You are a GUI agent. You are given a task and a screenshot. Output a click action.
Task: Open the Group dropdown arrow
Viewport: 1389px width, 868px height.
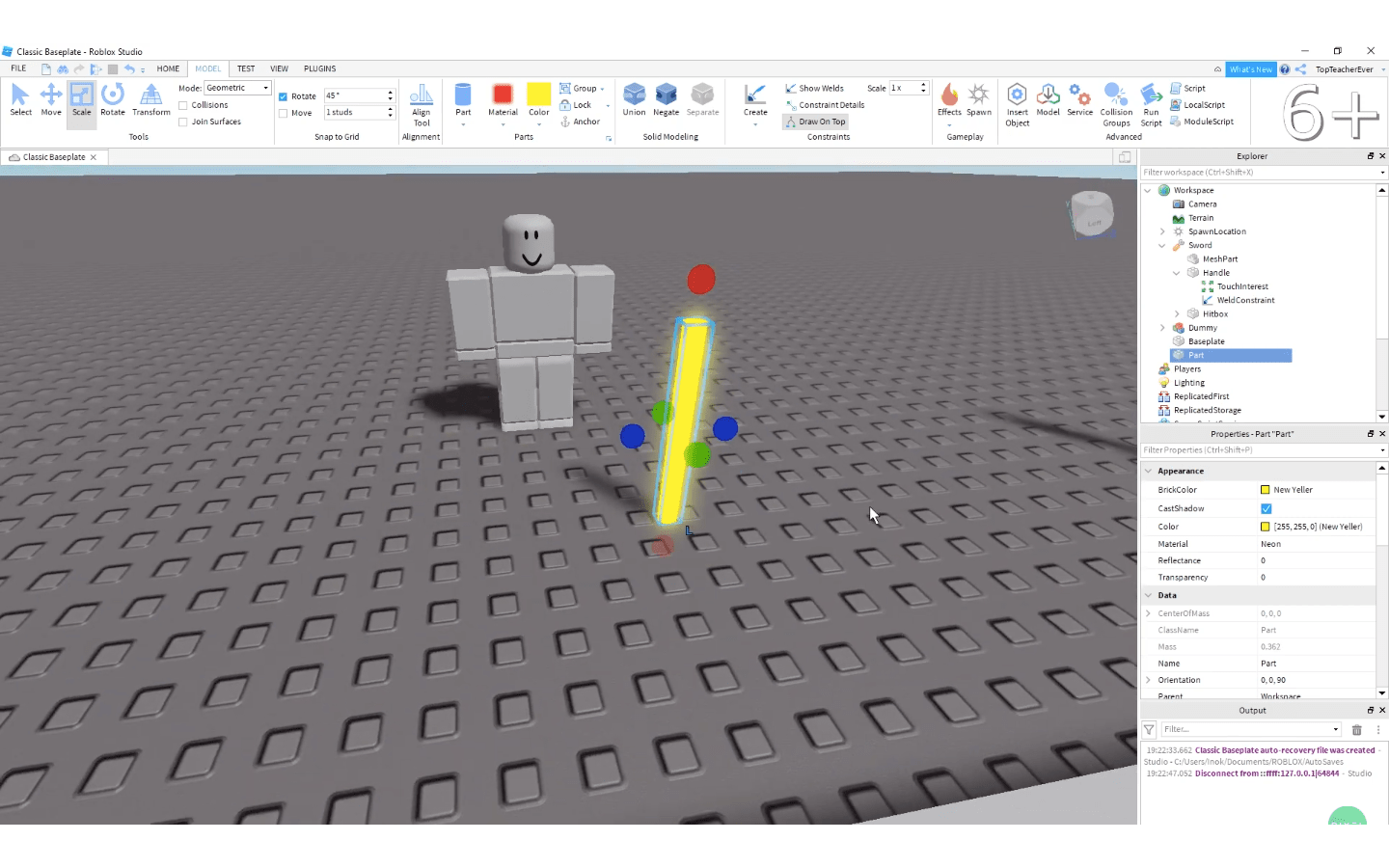603,89
